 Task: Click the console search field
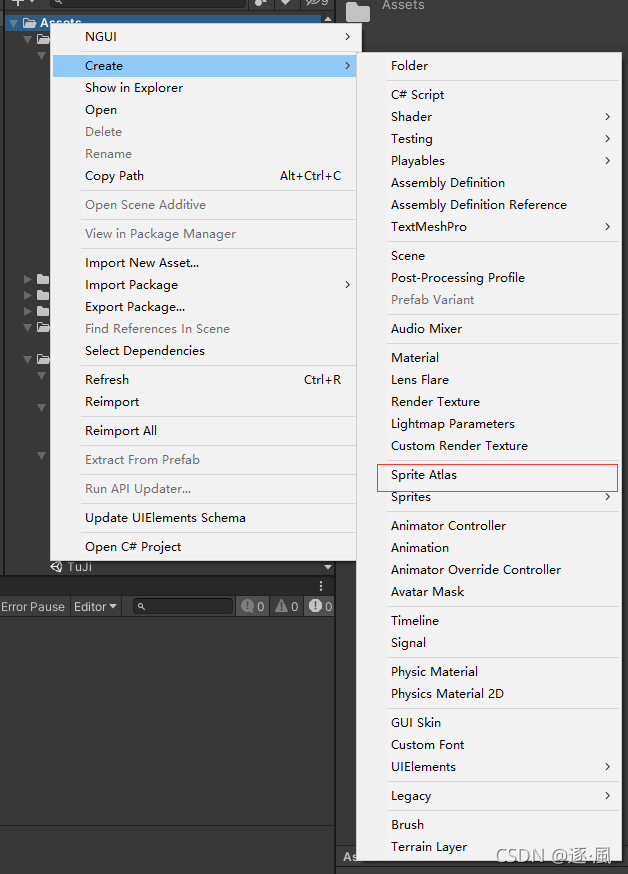(x=183, y=606)
